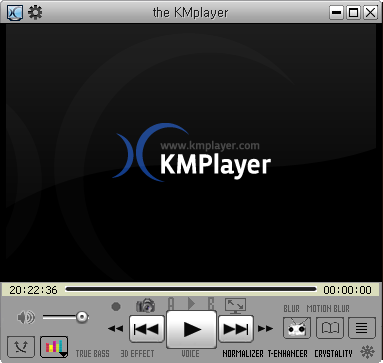Open the playlist lines icon
Screen dimensions: 383x363
[x=362, y=328]
